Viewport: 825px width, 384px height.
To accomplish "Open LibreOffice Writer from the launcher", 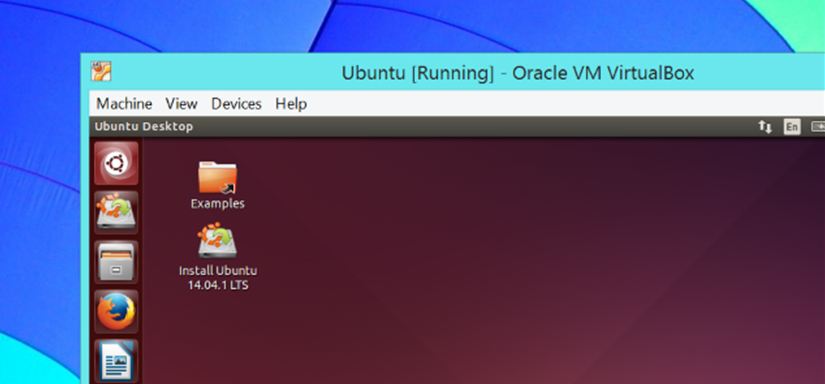I will (x=116, y=361).
